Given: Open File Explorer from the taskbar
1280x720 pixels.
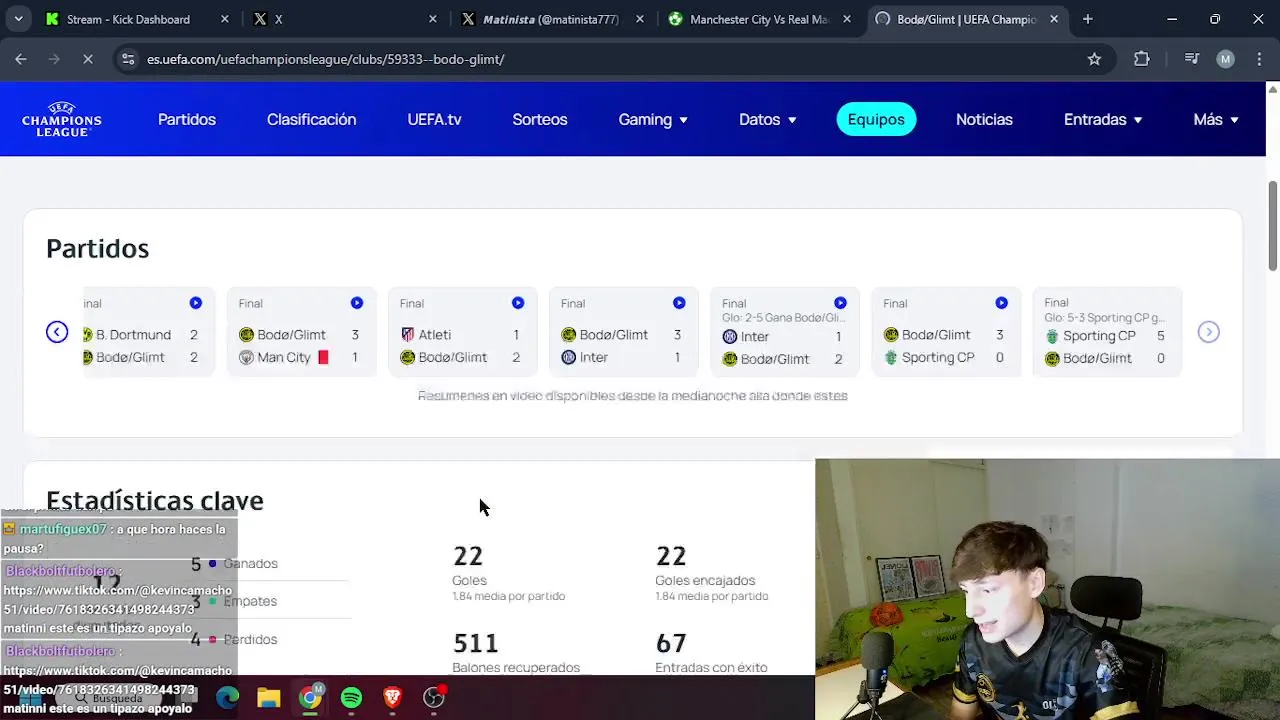Looking at the screenshot, I should pyautogui.click(x=269, y=697).
